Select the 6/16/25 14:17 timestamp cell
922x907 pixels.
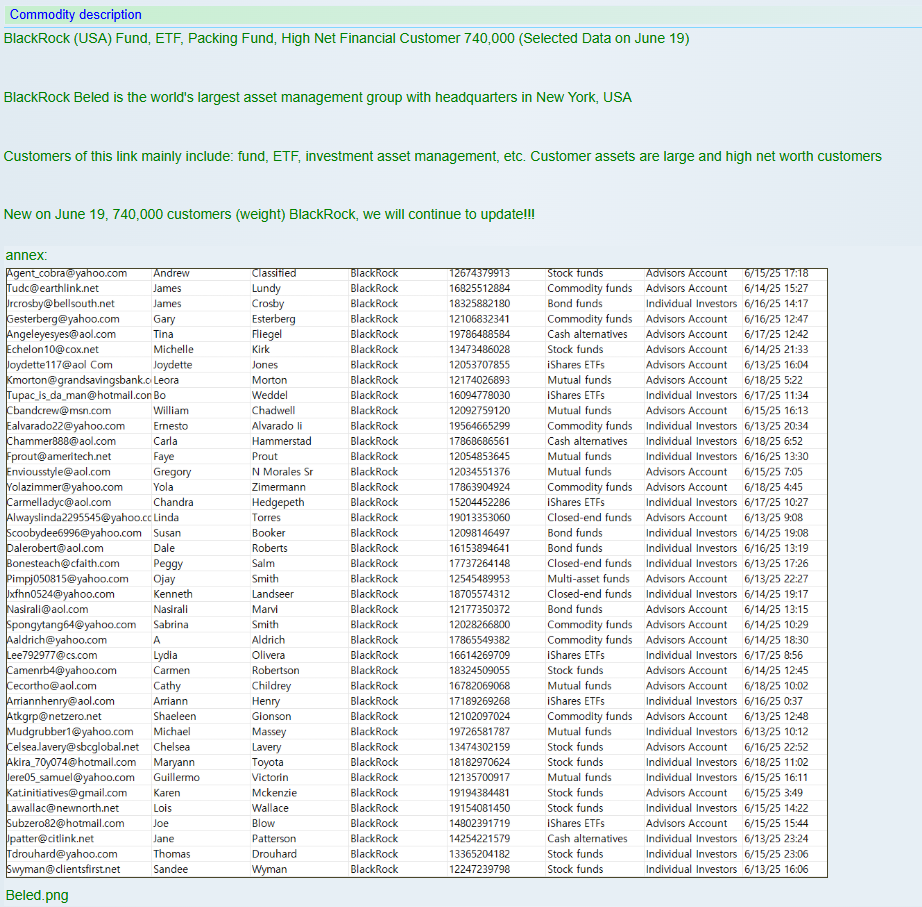click(776, 304)
